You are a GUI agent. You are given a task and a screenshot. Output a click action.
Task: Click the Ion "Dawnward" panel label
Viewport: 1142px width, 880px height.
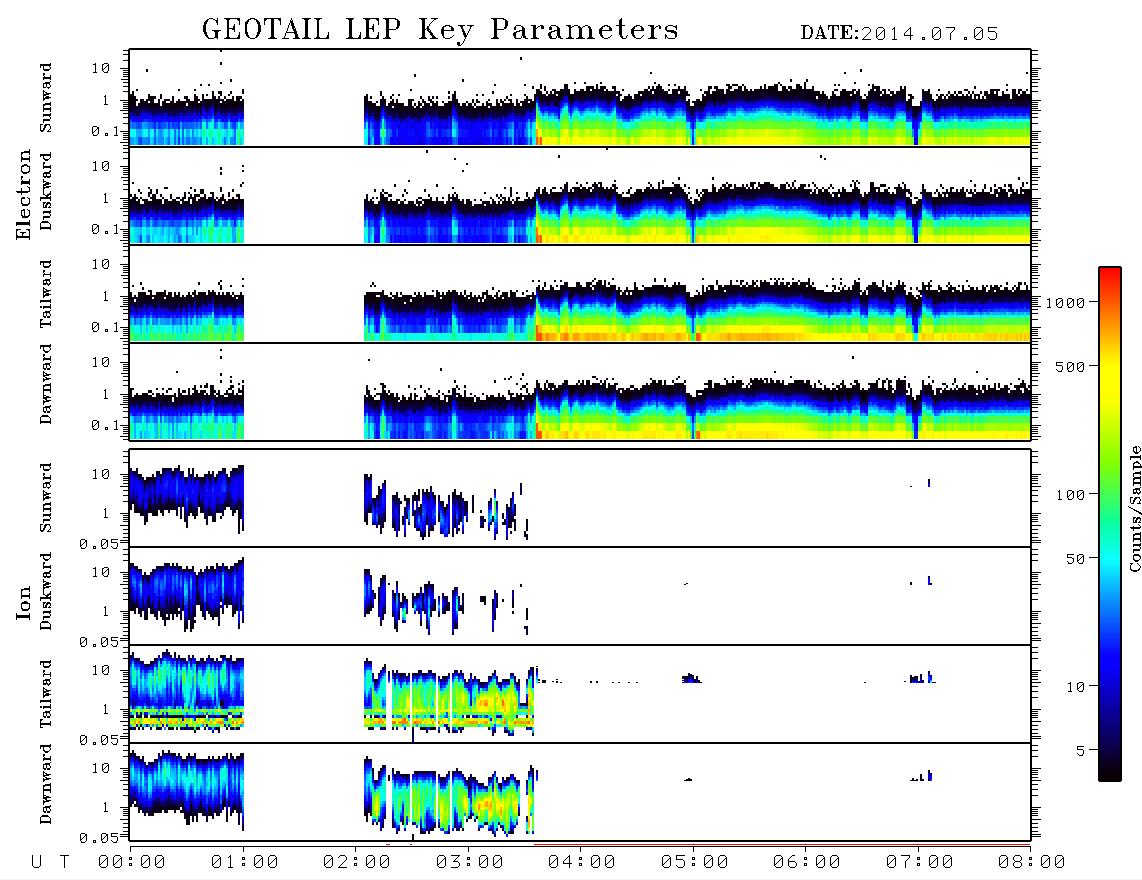[46, 784]
